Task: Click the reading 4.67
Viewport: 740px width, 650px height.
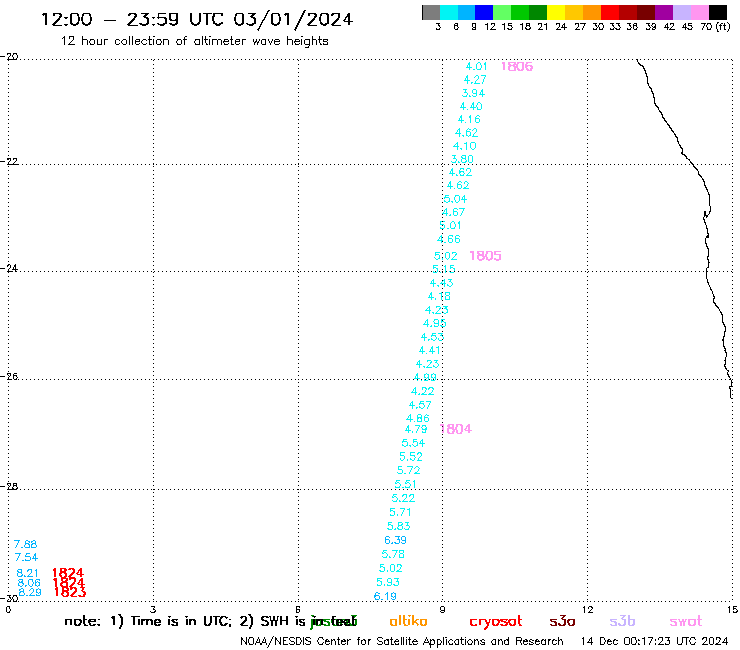Action: pyautogui.click(x=454, y=212)
